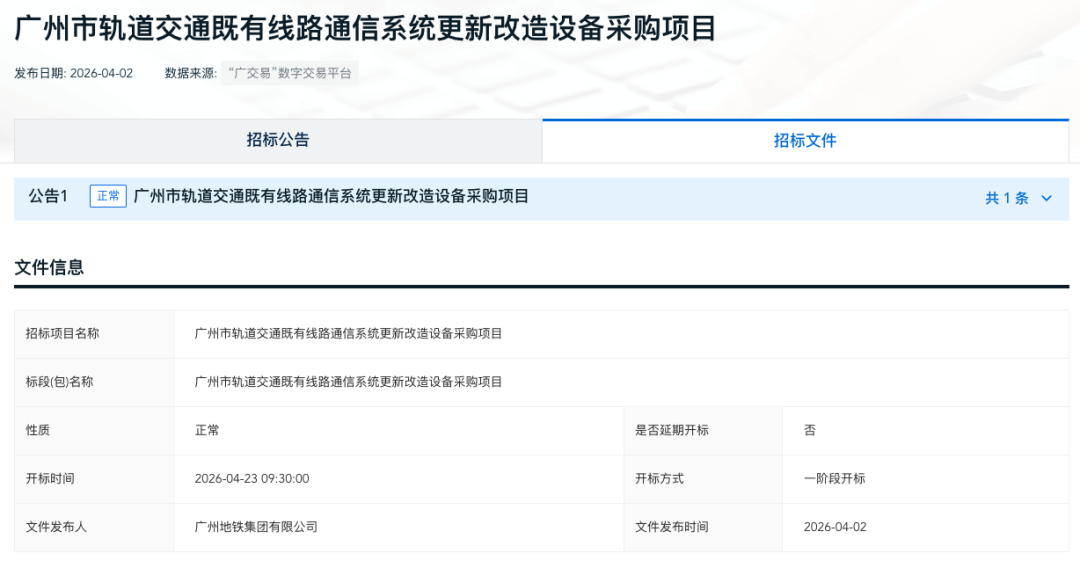Click the 正常 status badge
Viewport: 1080px width, 568px height.
[x=108, y=196]
